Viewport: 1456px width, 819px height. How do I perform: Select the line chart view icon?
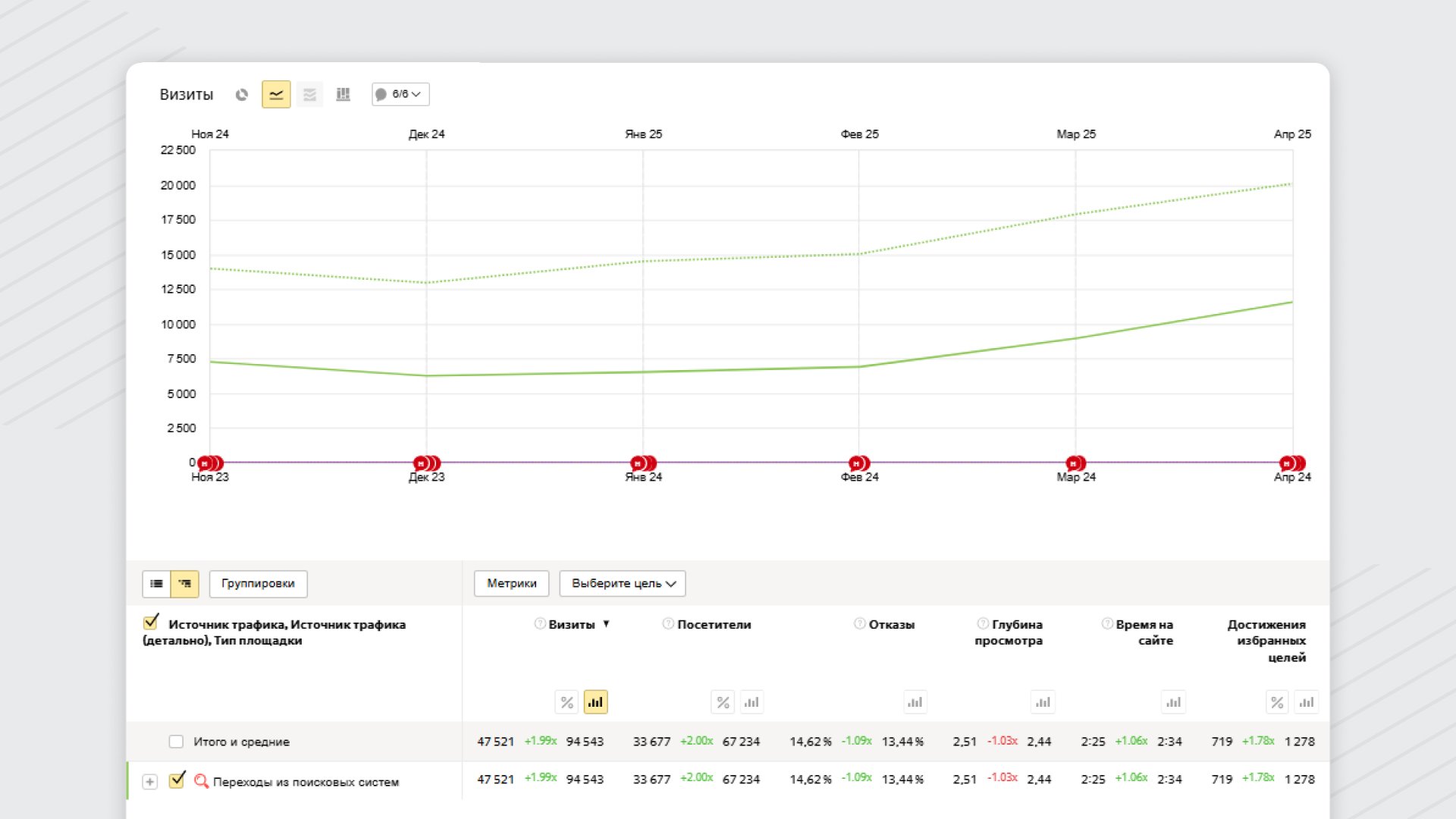(276, 95)
